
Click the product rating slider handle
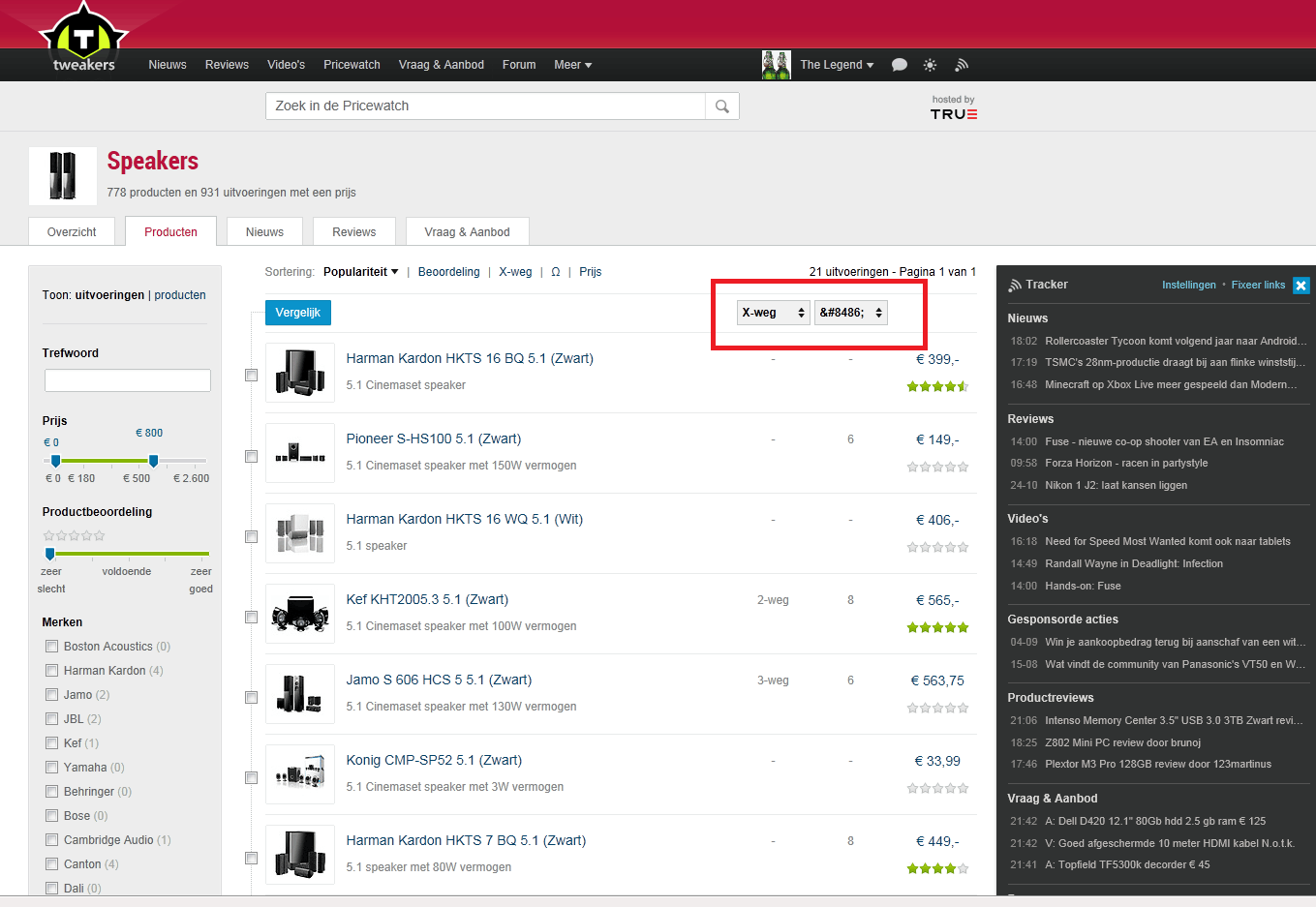[49, 554]
